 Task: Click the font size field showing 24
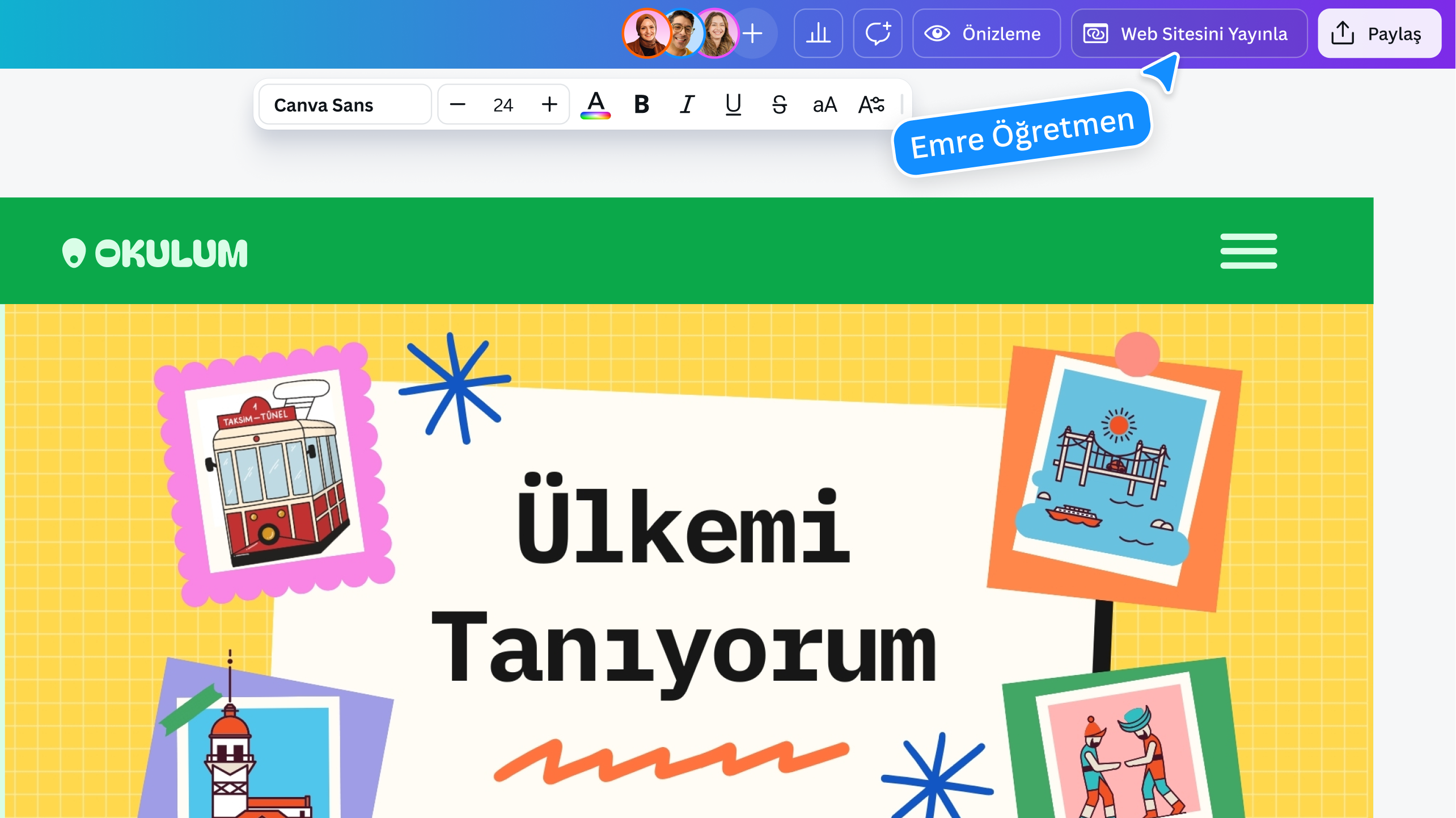tap(503, 104)
